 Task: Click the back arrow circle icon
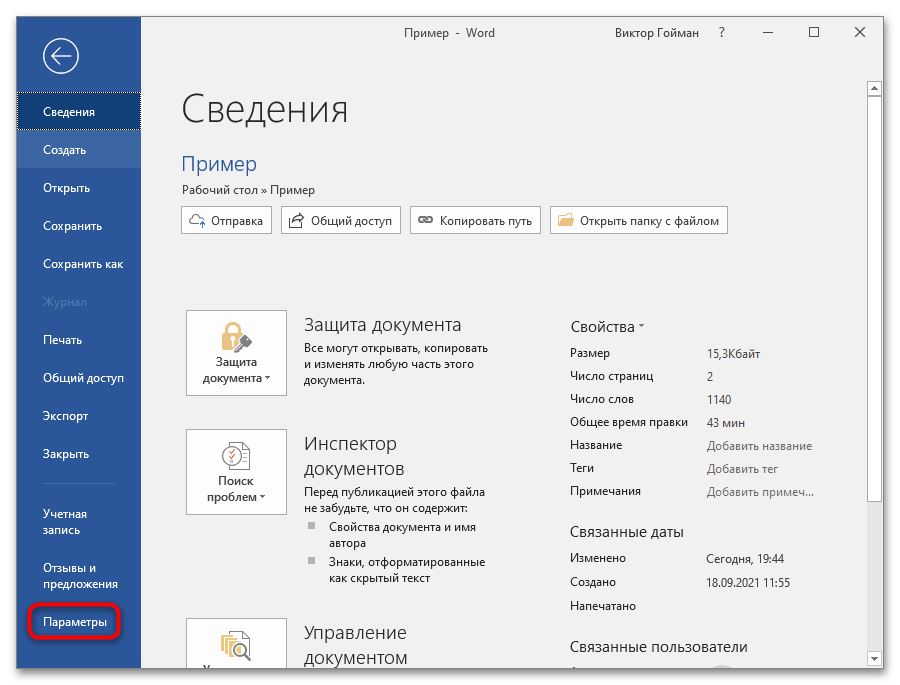tap(61, 57)
